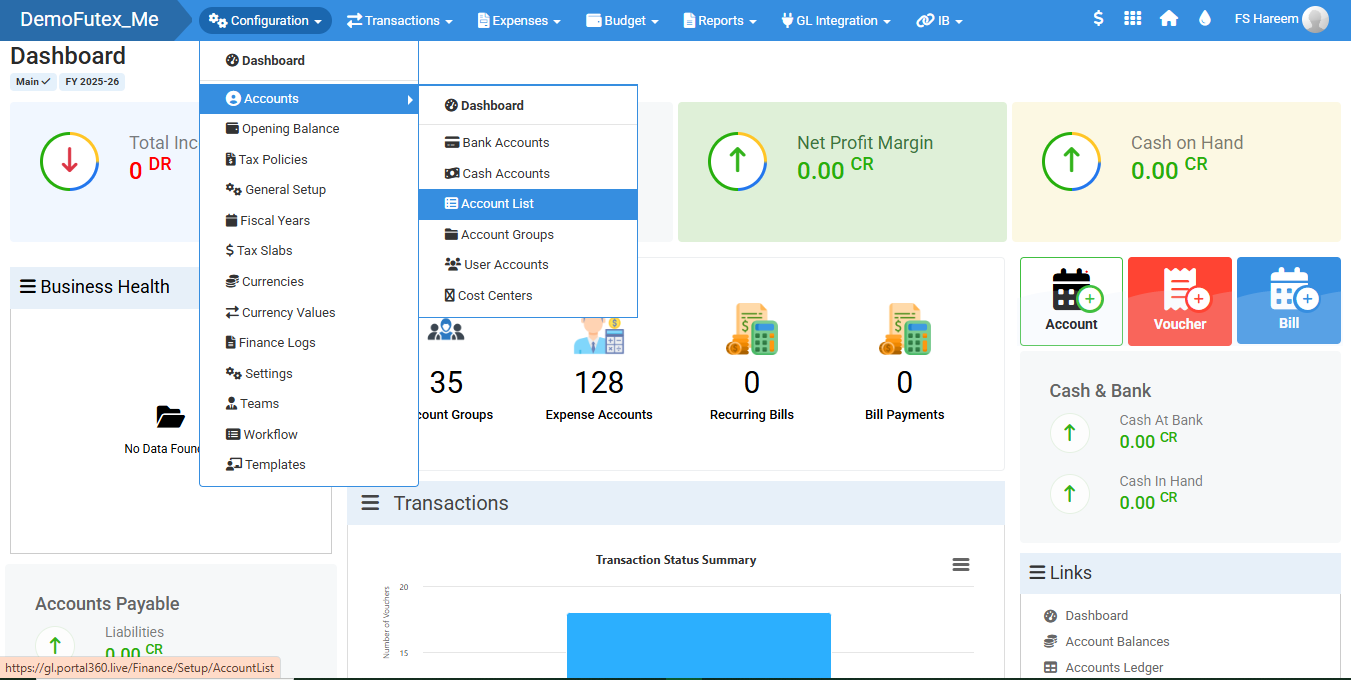Open the Reports dropdown menu
Image resolution: width=1351 pixels, height=680 pixels.
pyautogui.click(x=720, y=20)
